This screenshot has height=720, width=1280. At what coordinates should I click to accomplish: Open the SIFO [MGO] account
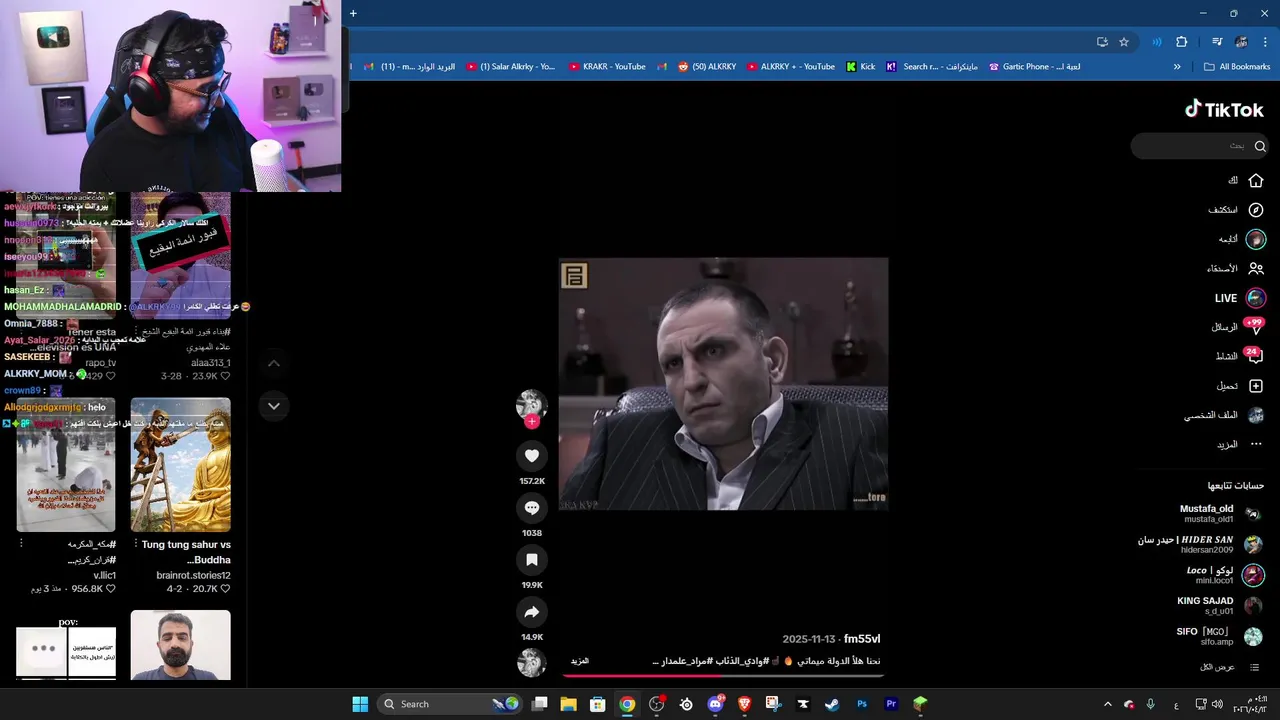1218,637
